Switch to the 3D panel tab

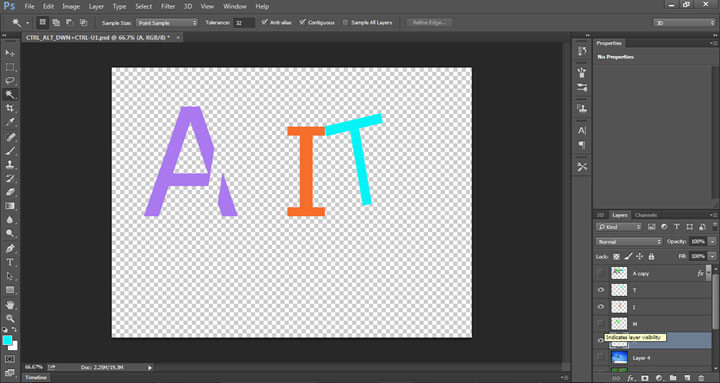[x=600, y=215]
